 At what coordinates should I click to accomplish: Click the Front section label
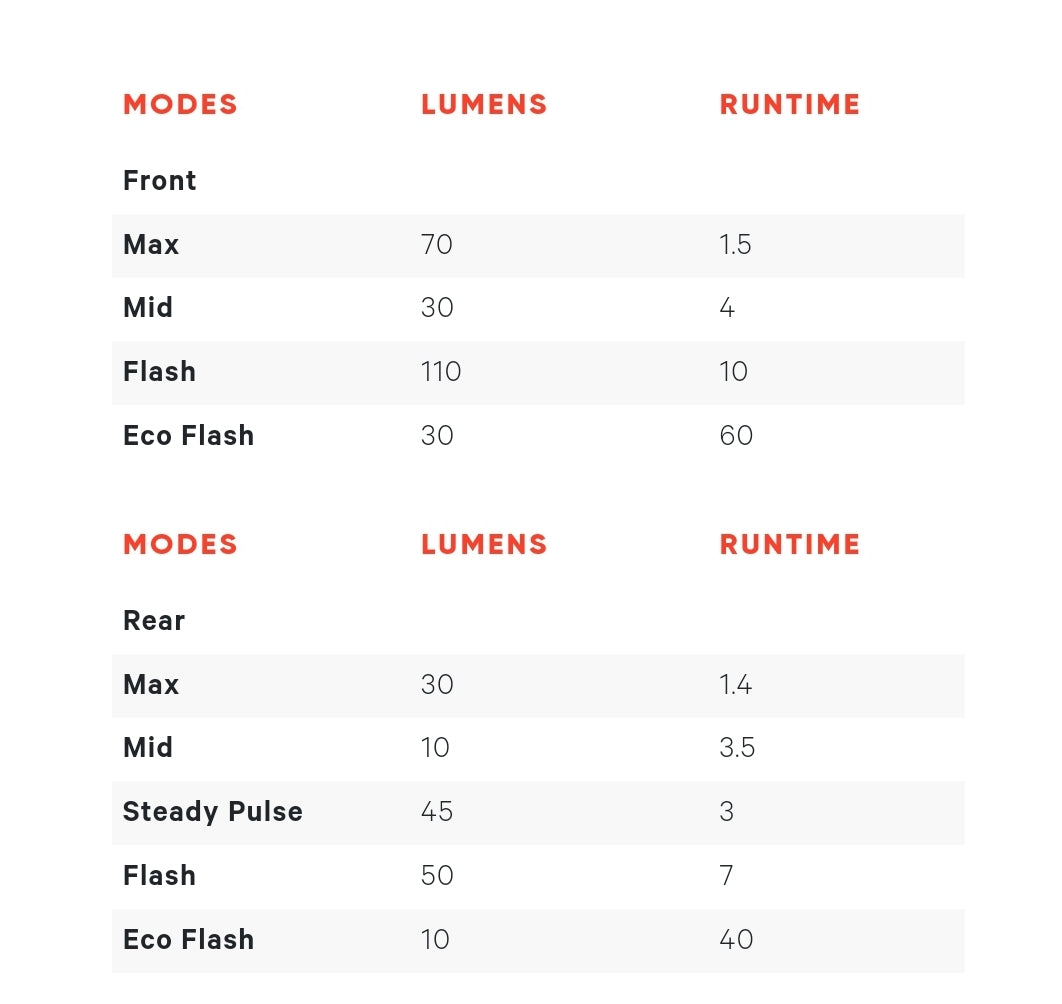click(159, 181)
